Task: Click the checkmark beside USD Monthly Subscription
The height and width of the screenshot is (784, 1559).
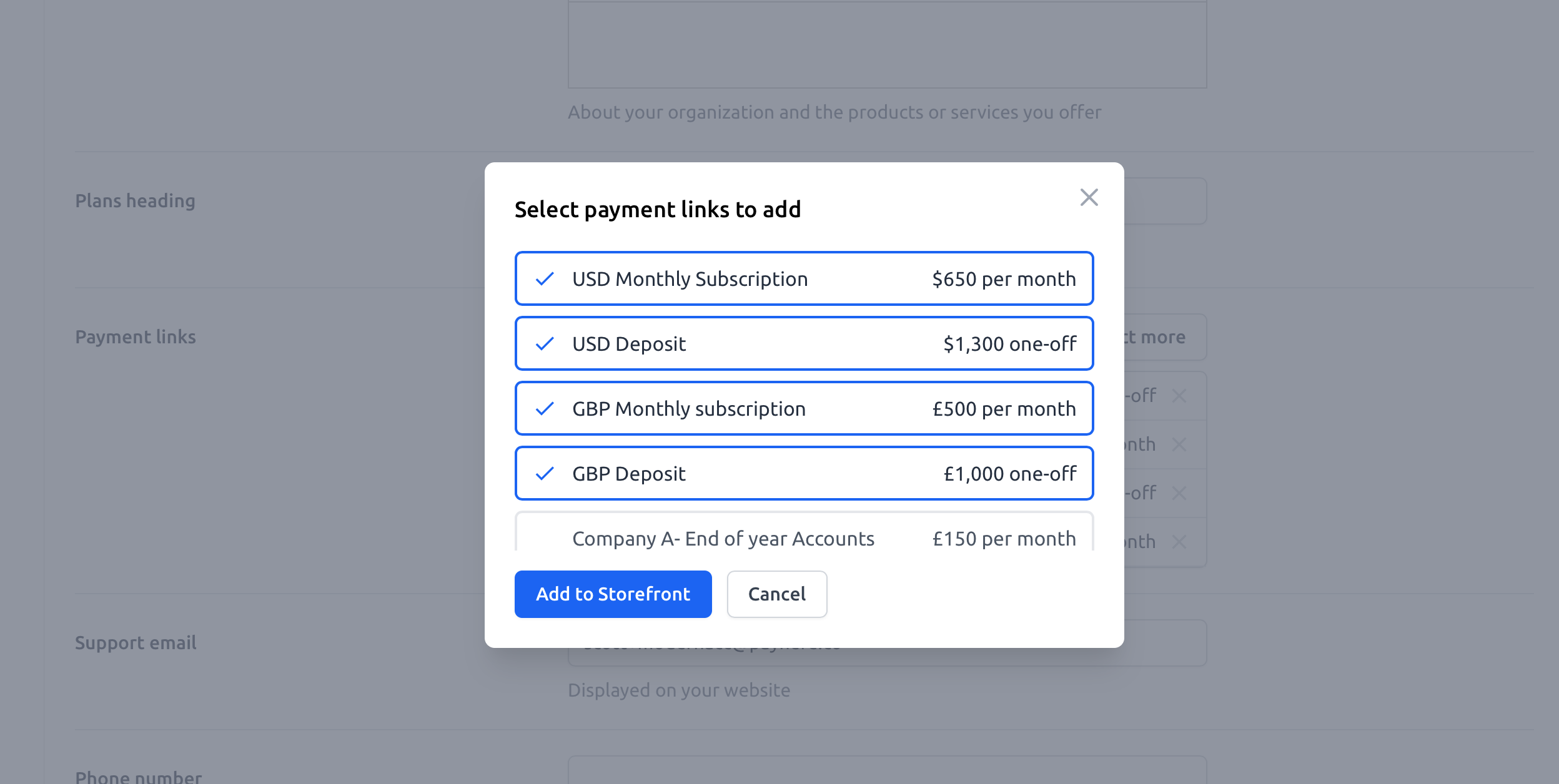Action: click(x=545, y=279)
